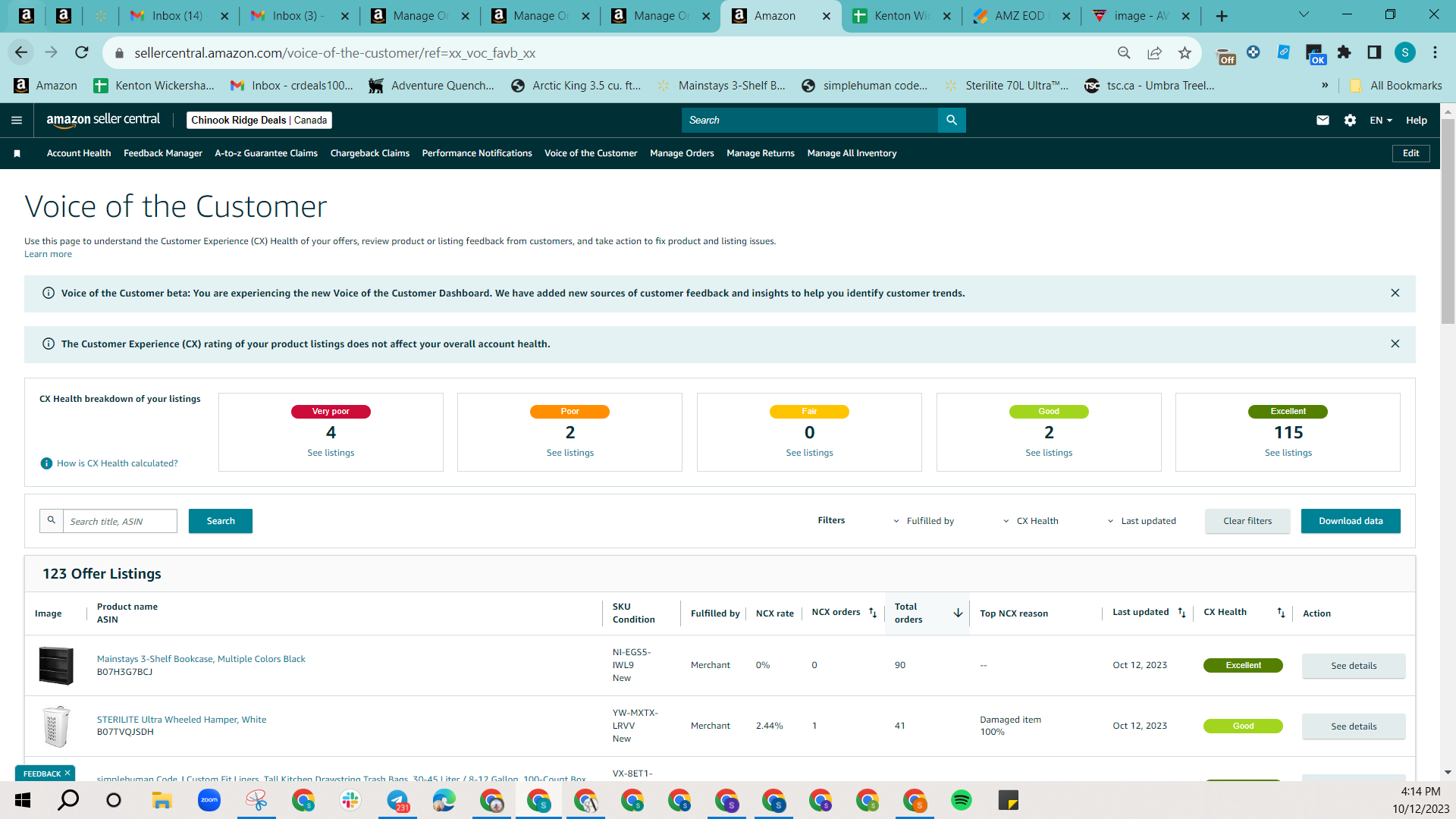Screen dimensions: 1456x819
Task: Click the Sterilite hamper product thumbnail
Action: click(56, 726)
